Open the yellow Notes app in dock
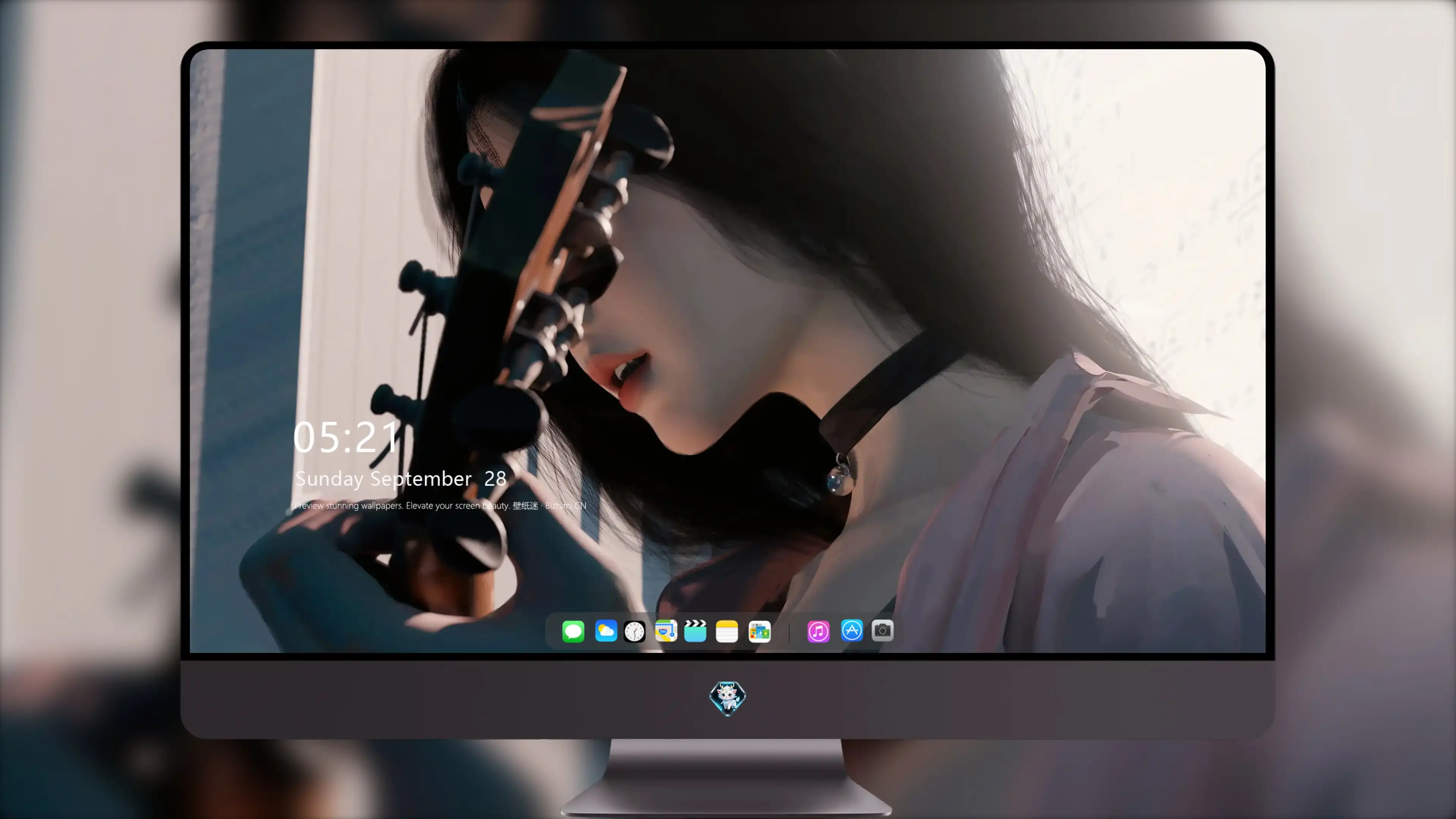Screen dimensions: 1456x819 [x=727, y=631]
